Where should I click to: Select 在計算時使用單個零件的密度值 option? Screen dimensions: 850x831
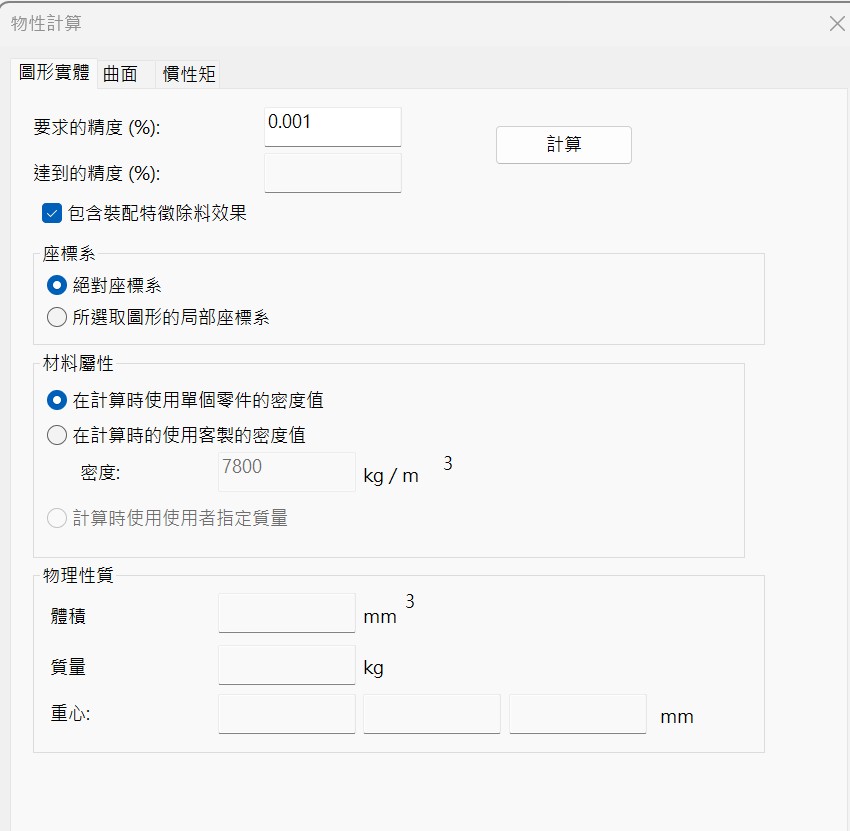pyautogui.click(x=57, y=400)
